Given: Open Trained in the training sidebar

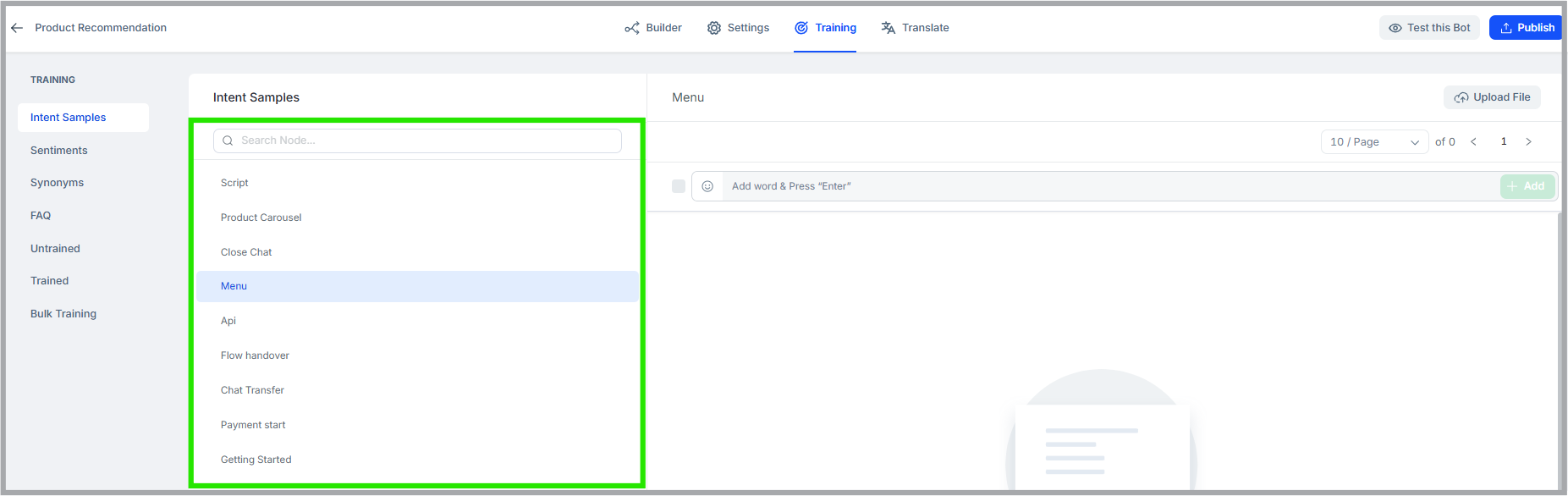Looking at the screenshot, I should 49,281.
